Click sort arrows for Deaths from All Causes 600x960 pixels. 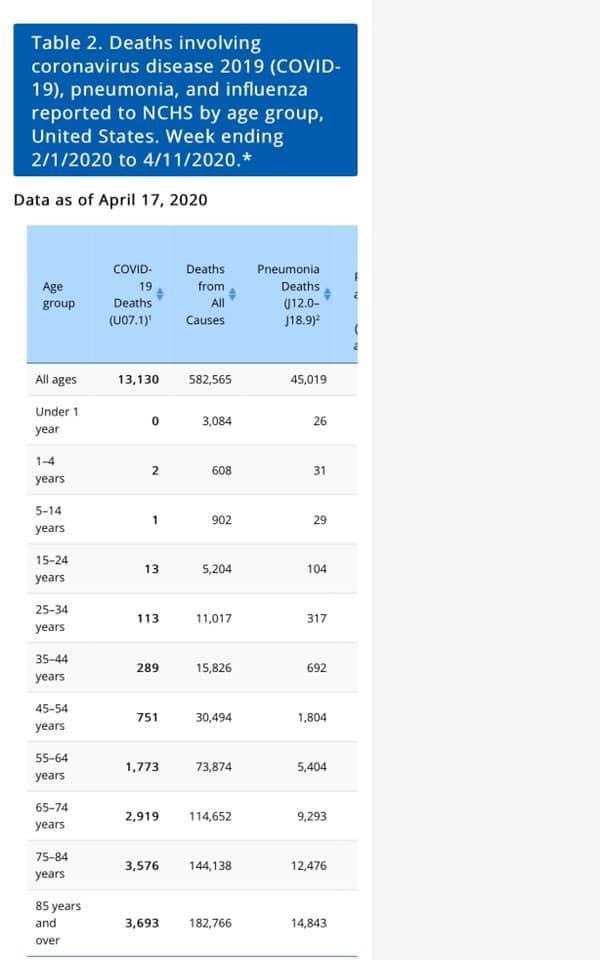click(x=233, y=294)
